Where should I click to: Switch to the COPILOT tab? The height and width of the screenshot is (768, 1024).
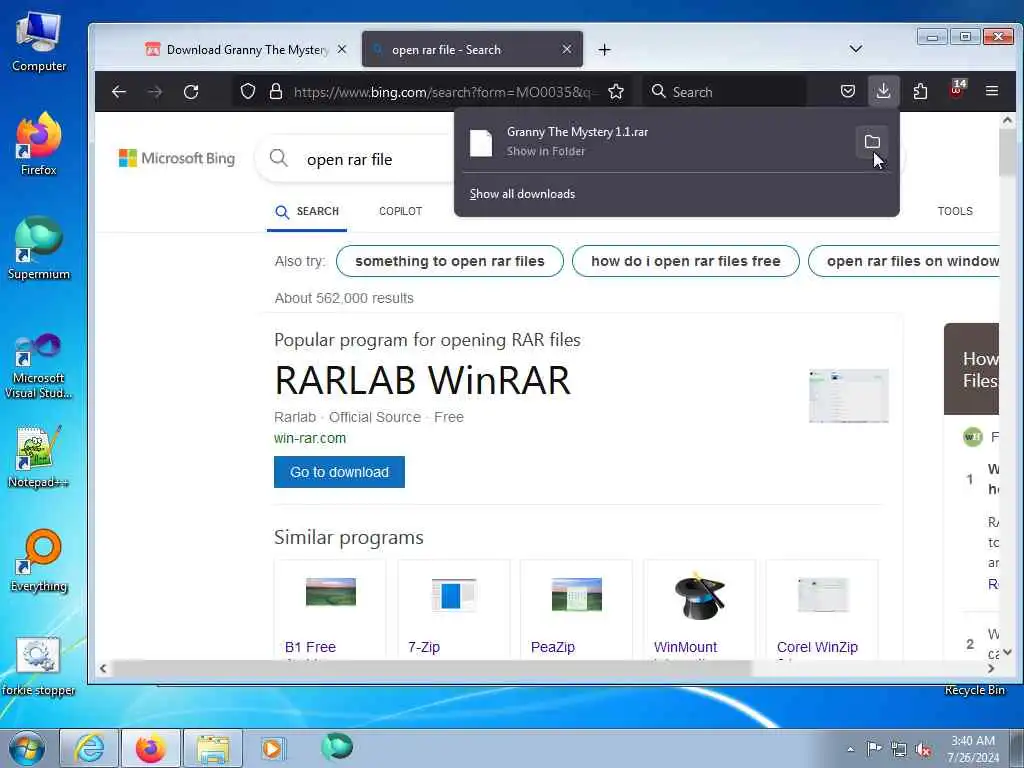[x=400, y=212]
